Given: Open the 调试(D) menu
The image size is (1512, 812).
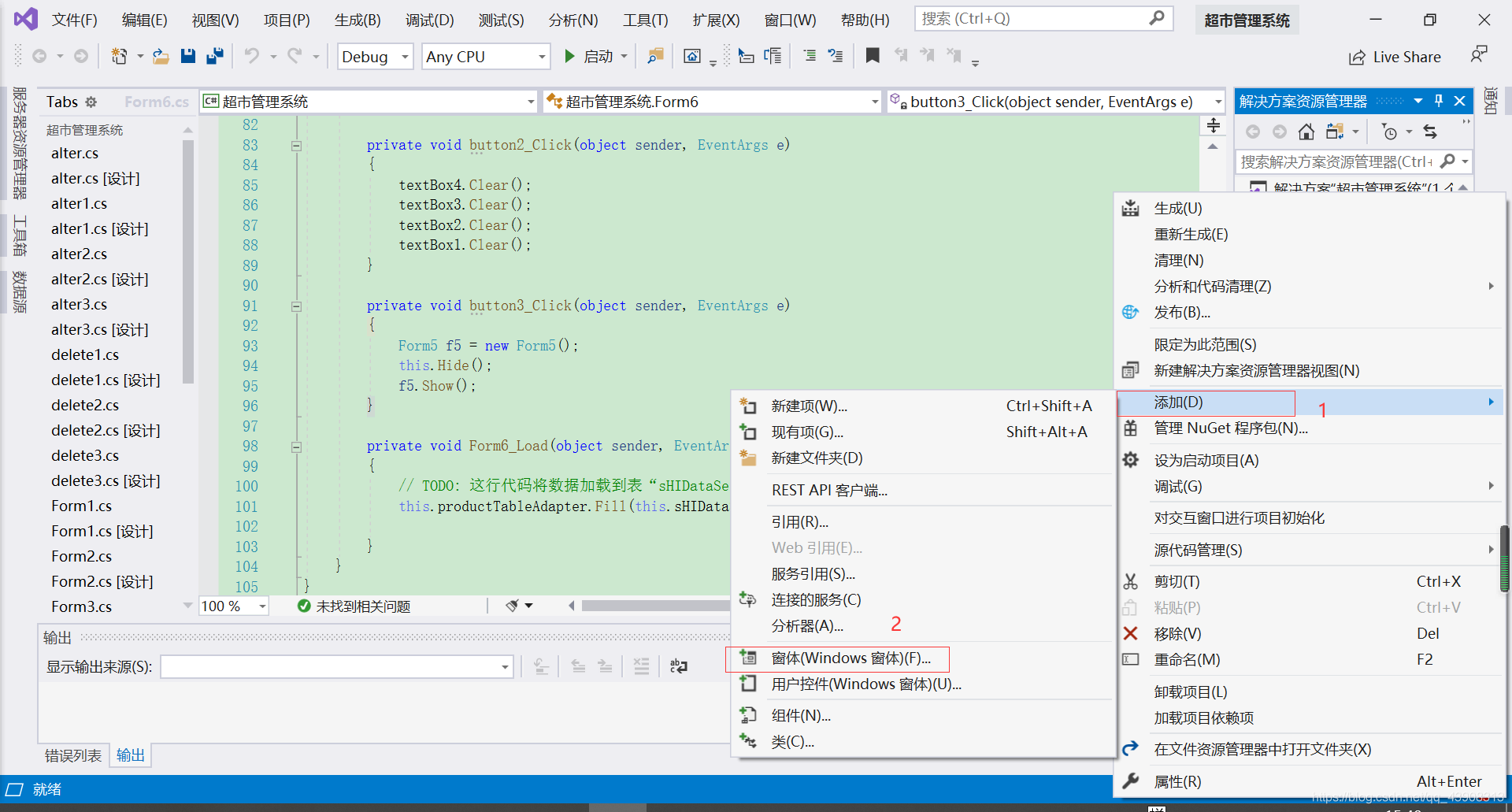Looking at the screenshot, I should tap(429, 20).
